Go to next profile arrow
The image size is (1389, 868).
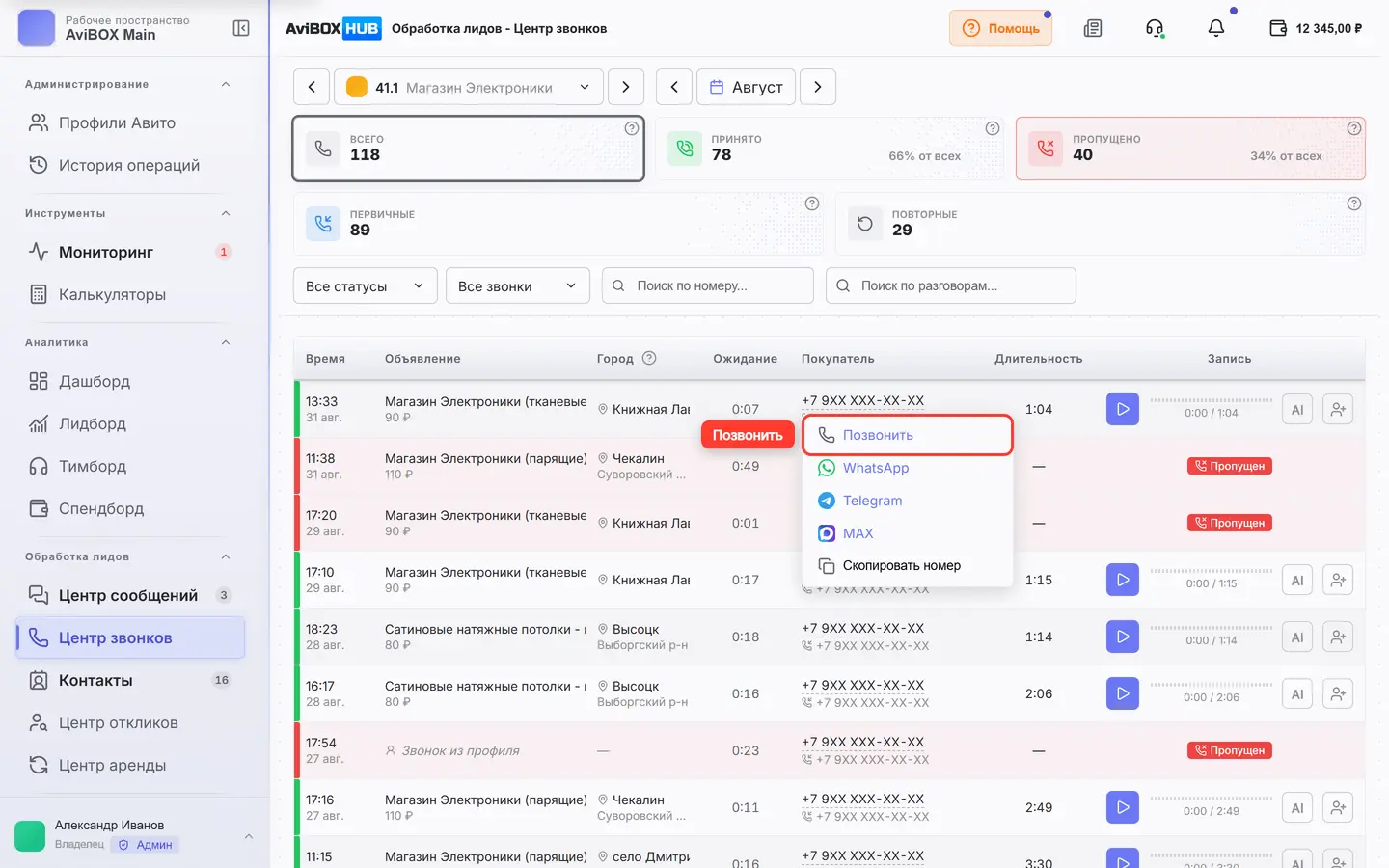[x=626, y=87]
